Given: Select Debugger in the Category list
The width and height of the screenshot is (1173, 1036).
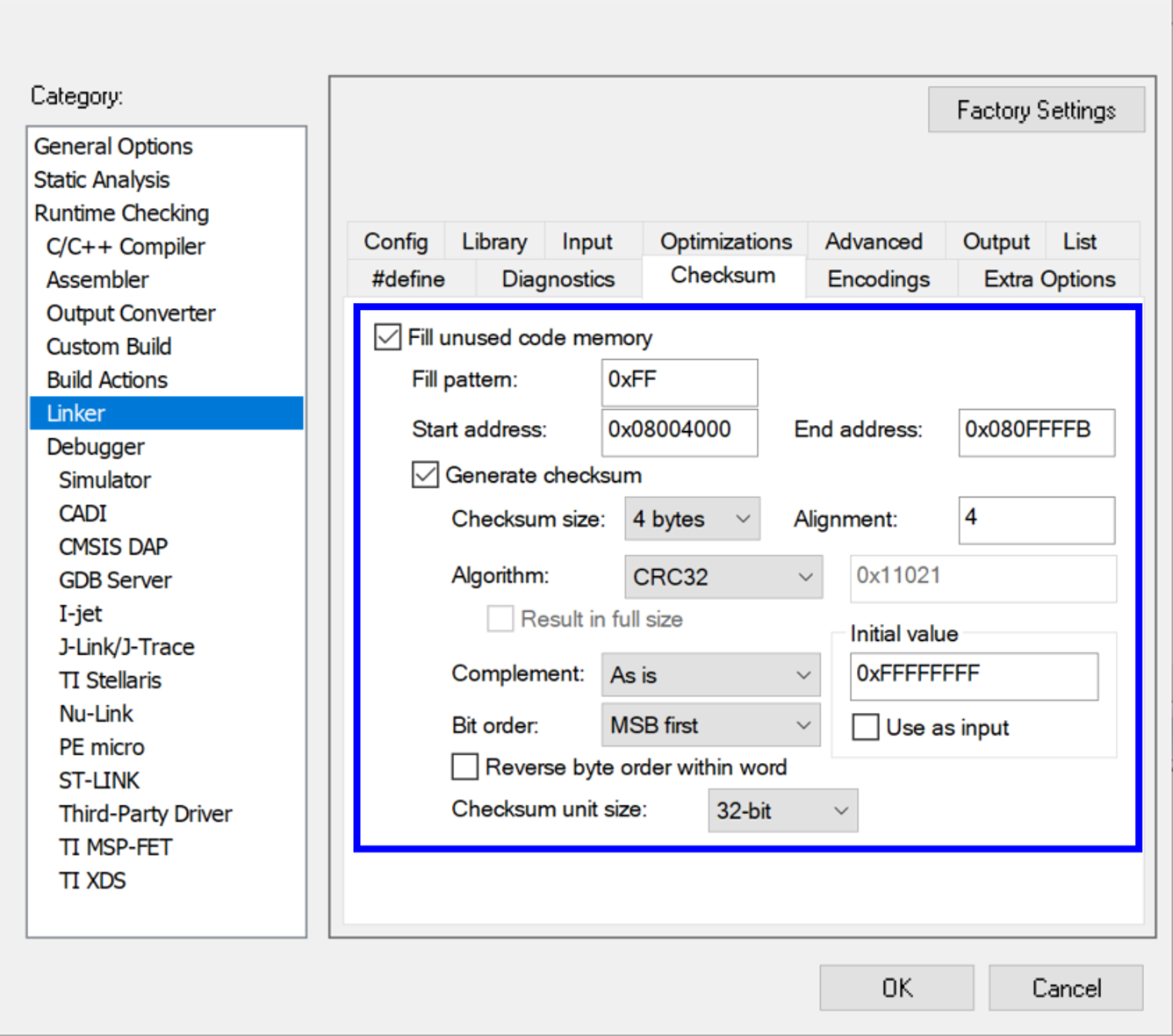Looking at the screenshot, I should pyautogui.click(x=95, y=446).
